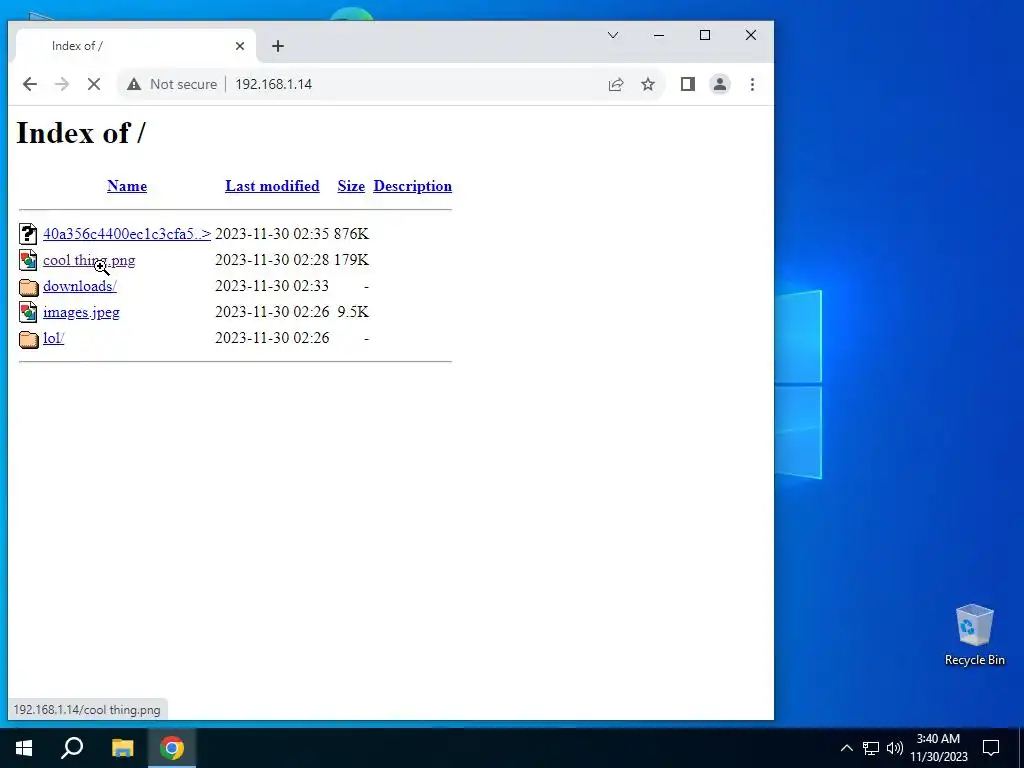Minimize the Chrome window
The image size is (1024, 768).
click(x=659, y=35)
